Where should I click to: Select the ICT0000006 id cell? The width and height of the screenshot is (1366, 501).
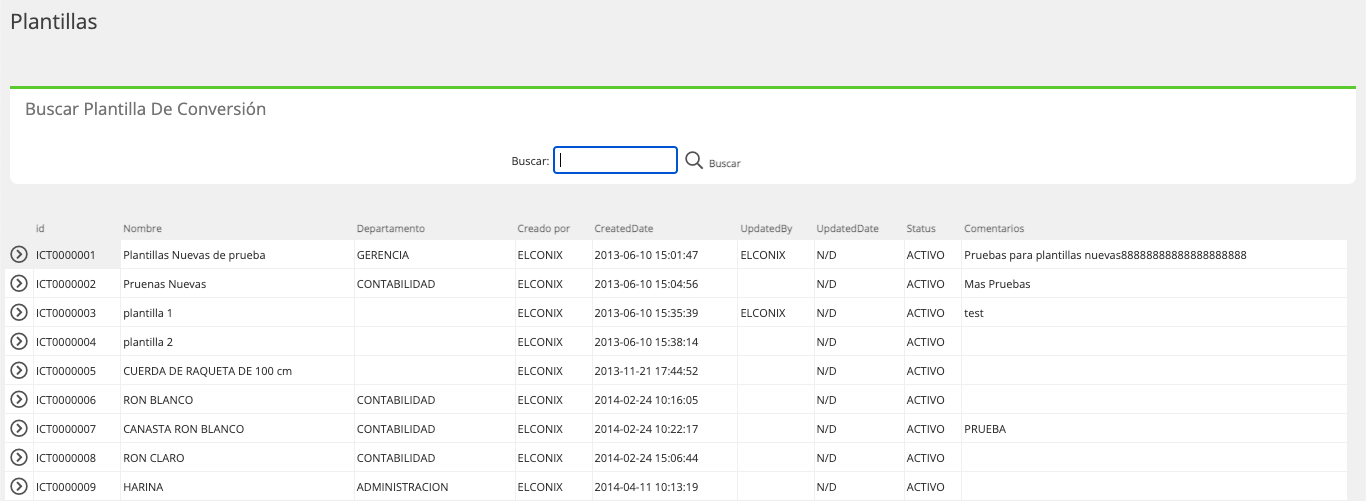[76, 400]
